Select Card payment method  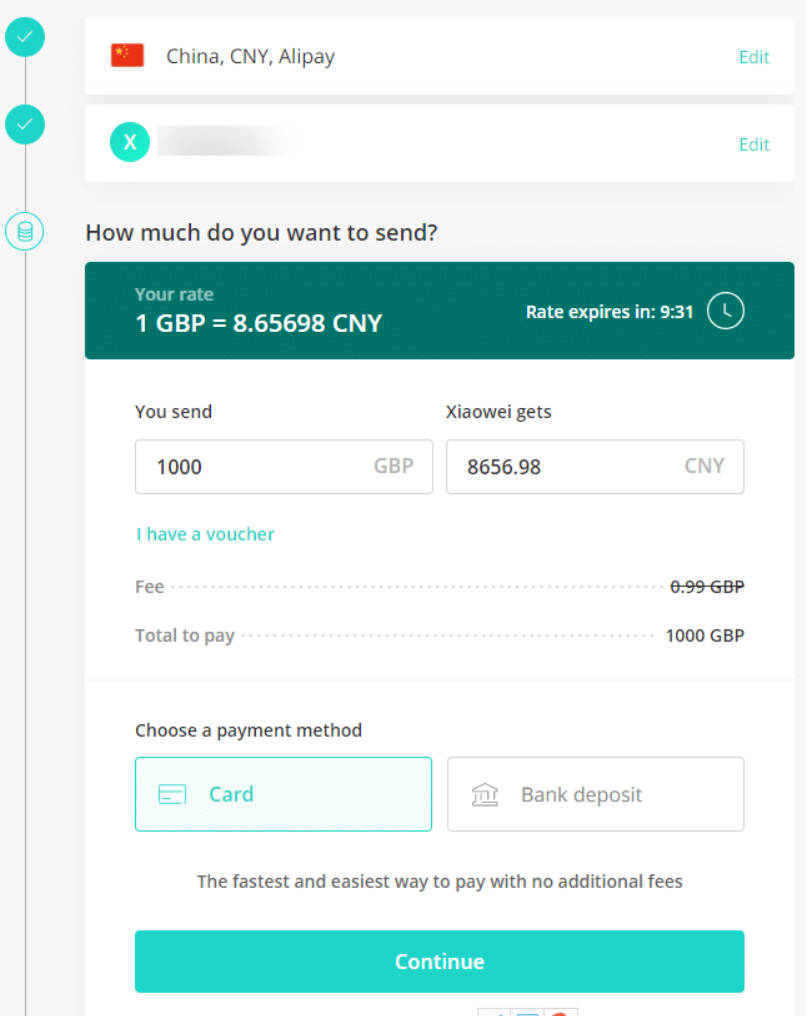pyautogui.click(x=283, y=794)
